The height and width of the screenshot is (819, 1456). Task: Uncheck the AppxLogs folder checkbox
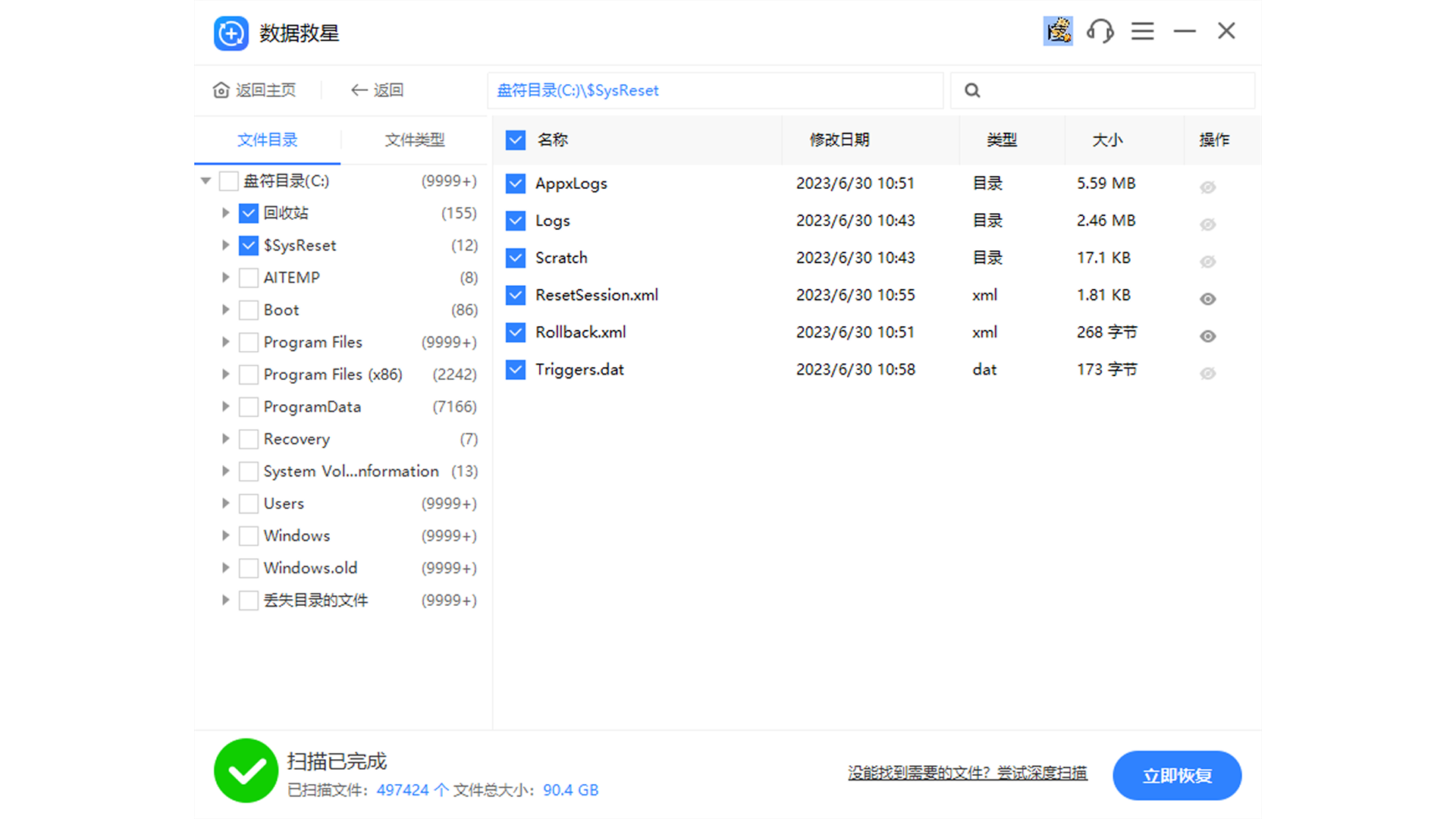[x=516, y=184]
